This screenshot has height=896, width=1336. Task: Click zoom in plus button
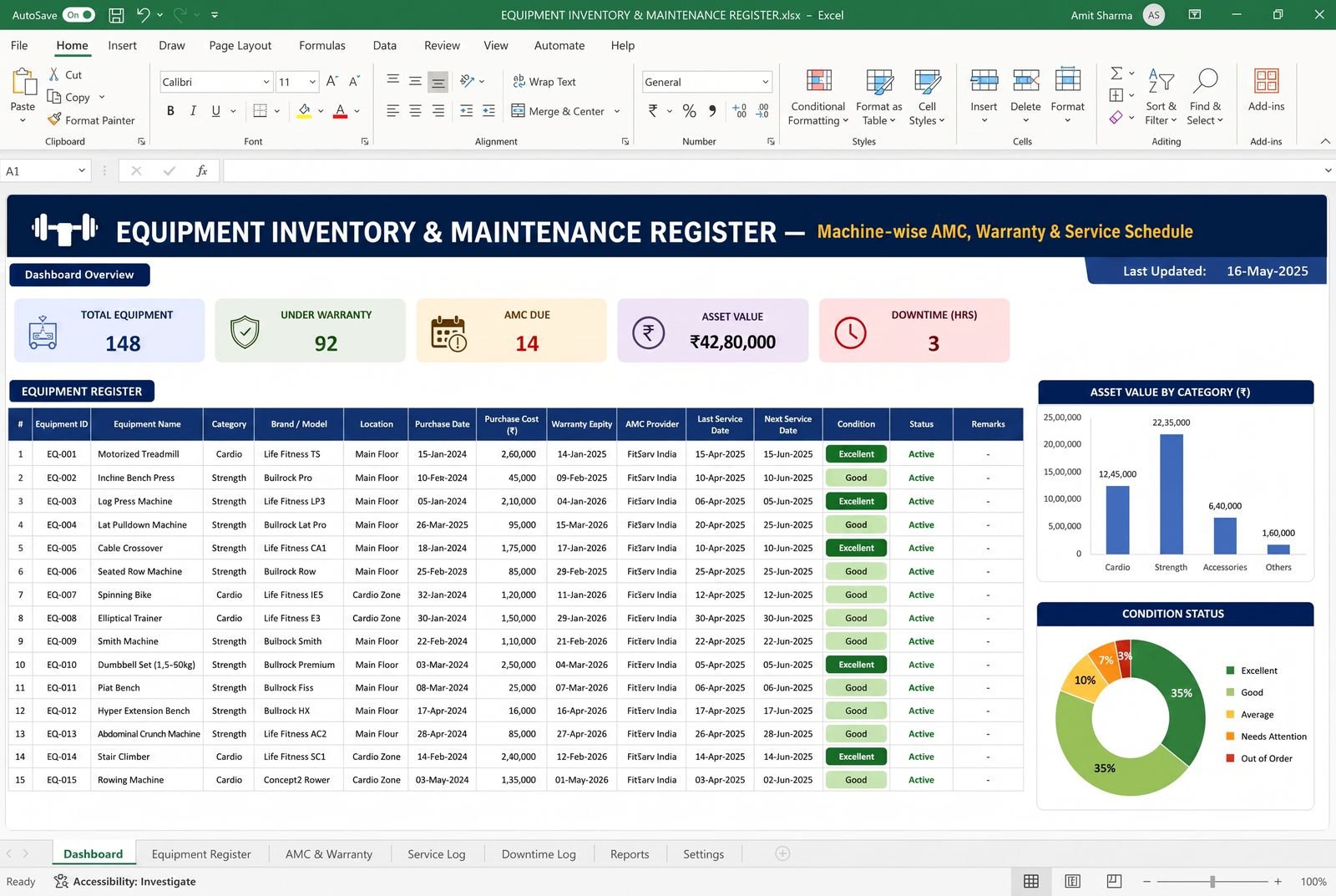click(x=1278, y=881)
